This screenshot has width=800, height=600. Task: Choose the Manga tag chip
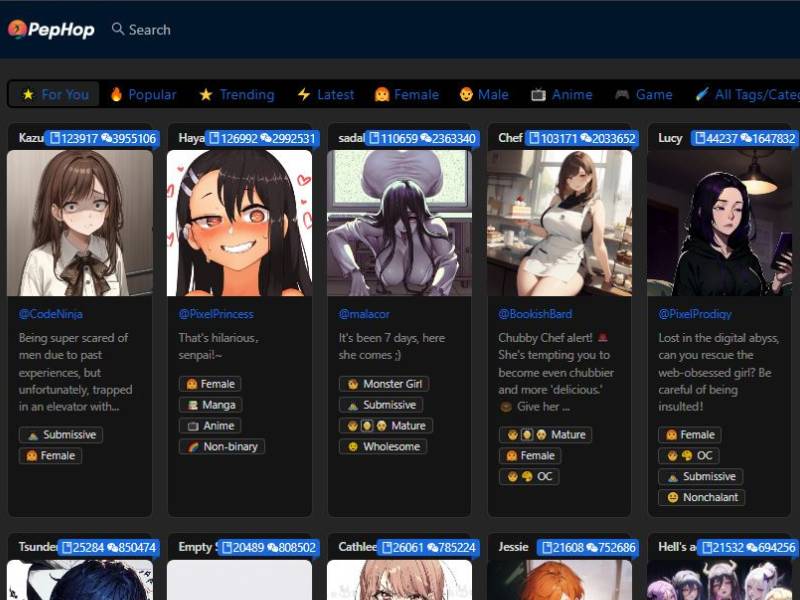click(x=211, y=405)
